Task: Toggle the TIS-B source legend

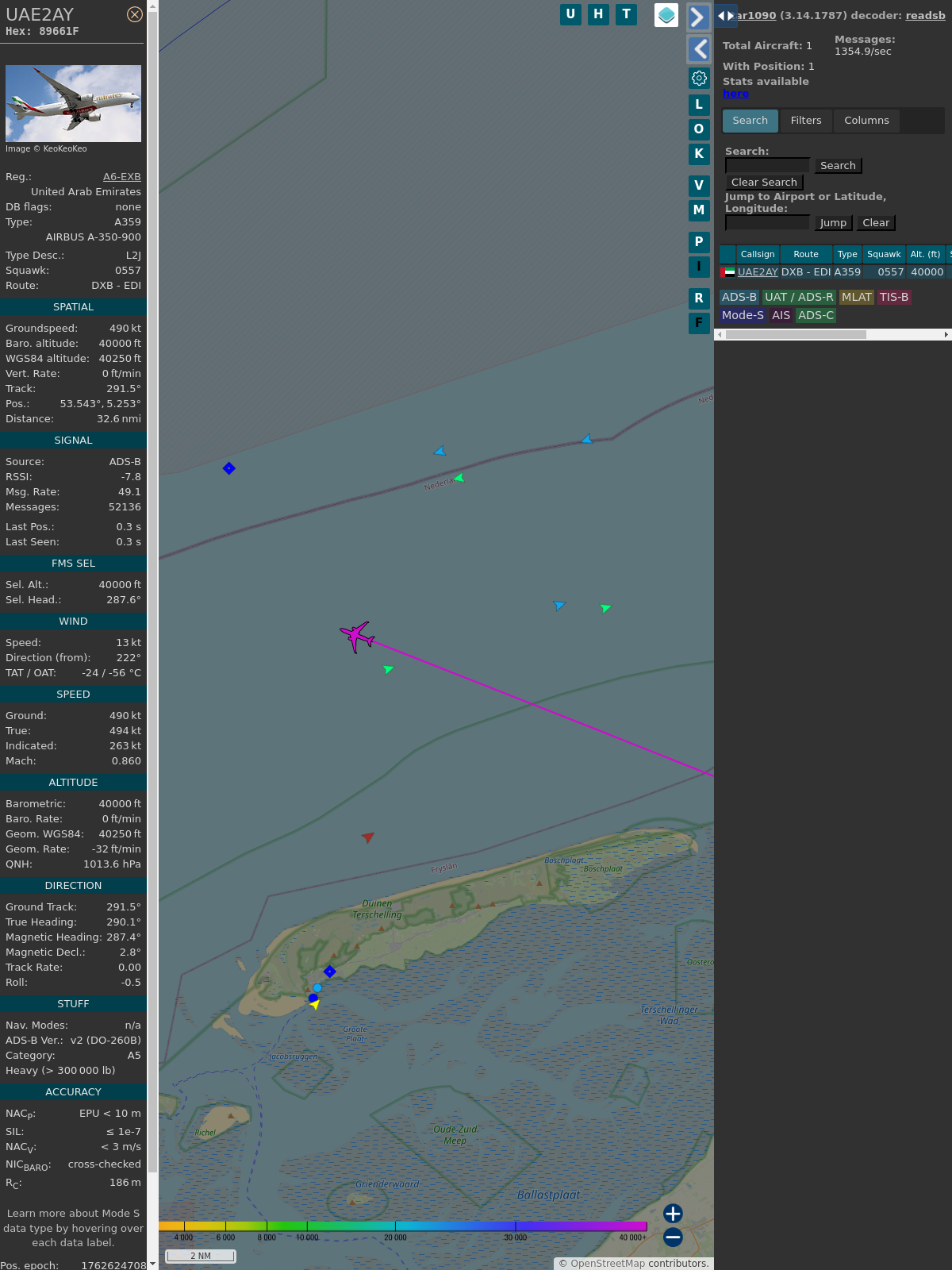Action: (x=894, y=297)
